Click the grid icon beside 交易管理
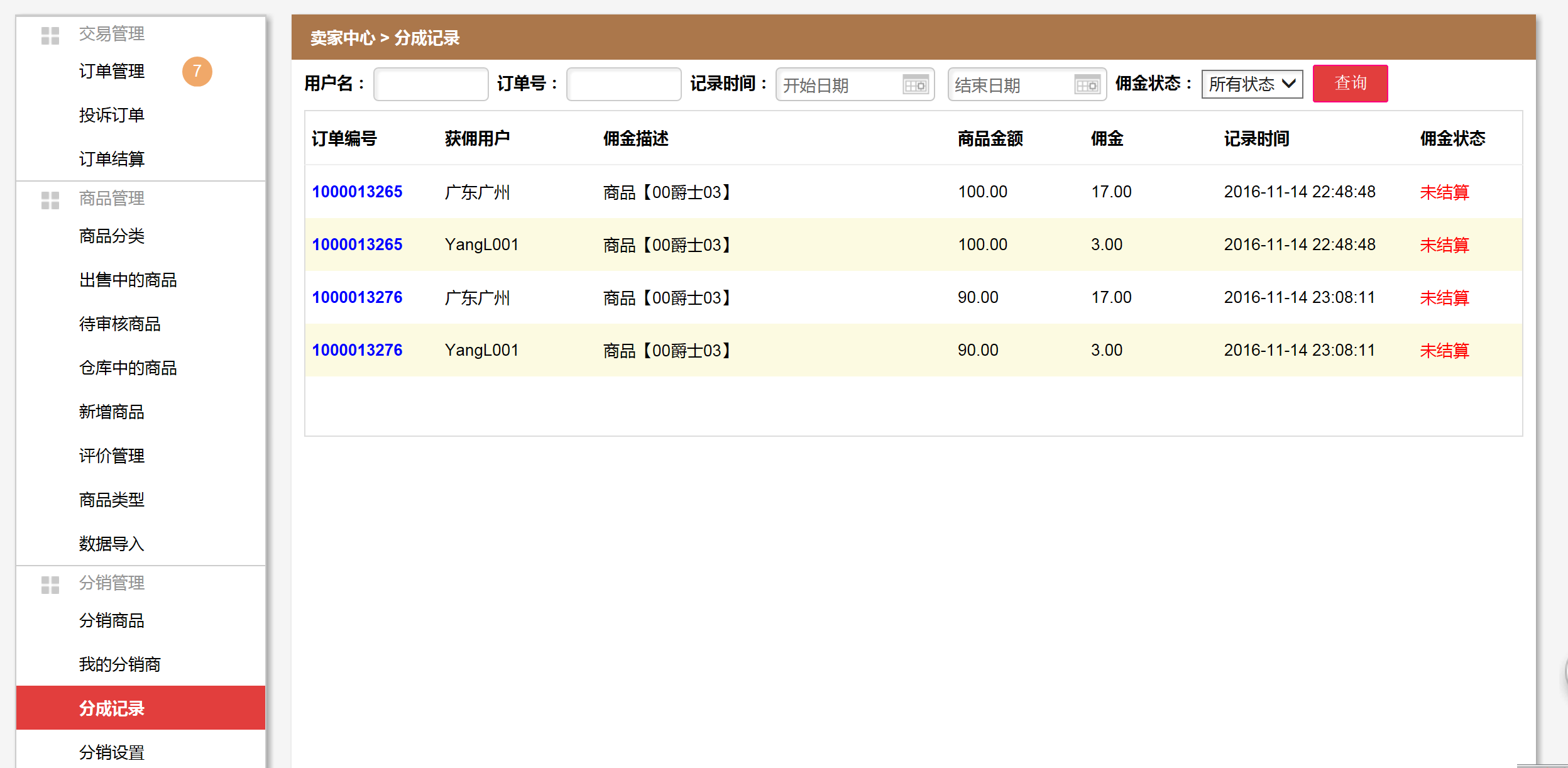The height and width of the screenshot is (768, 1568). point(50,35)
